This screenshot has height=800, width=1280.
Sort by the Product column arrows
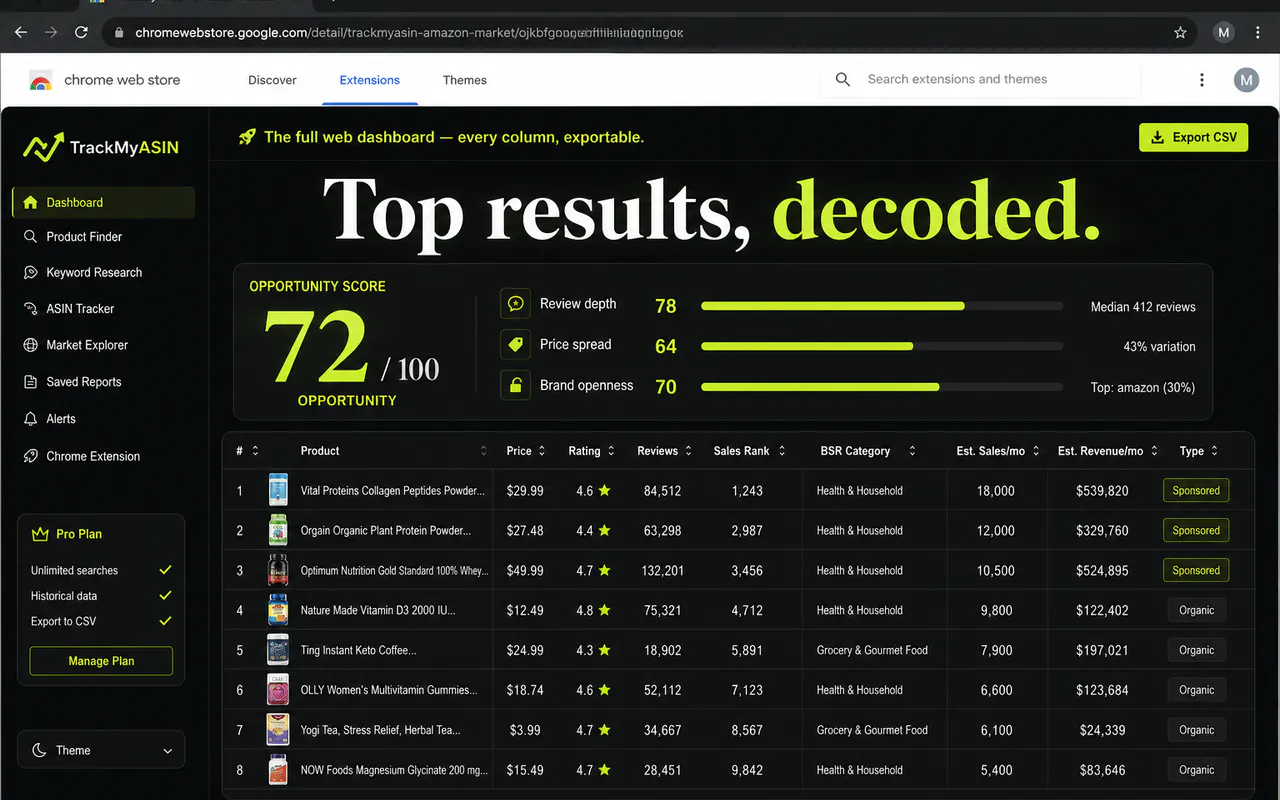[x=484, y=451]
